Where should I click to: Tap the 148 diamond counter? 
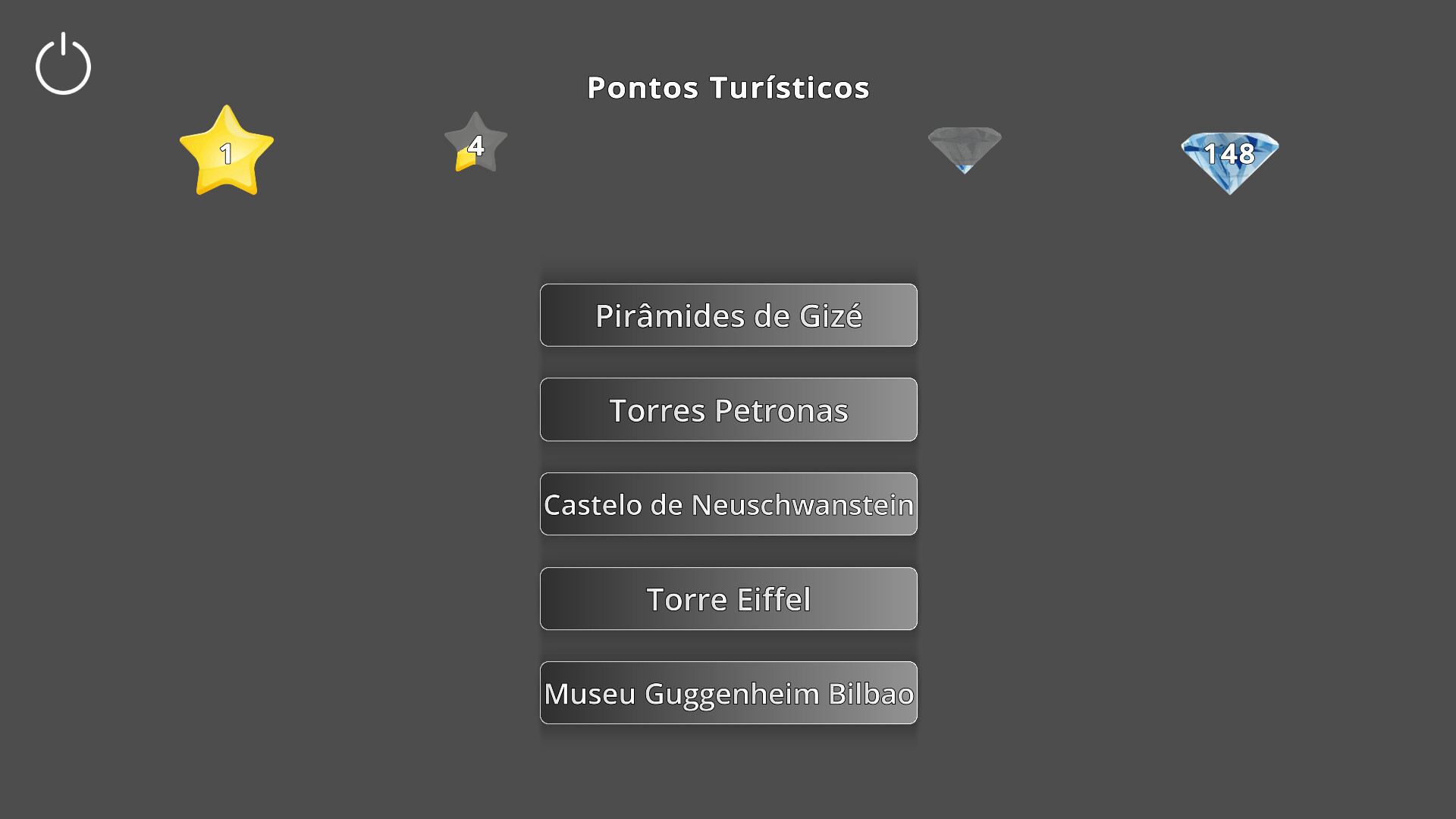[1229, 154]
